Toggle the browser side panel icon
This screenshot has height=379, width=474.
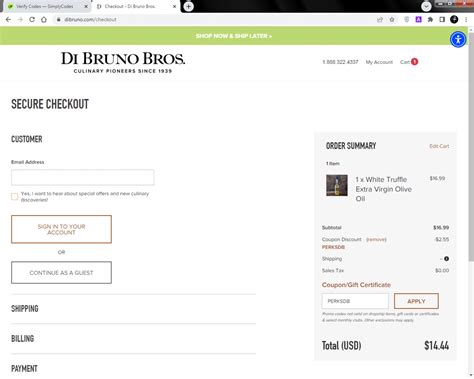coord(442,20)
